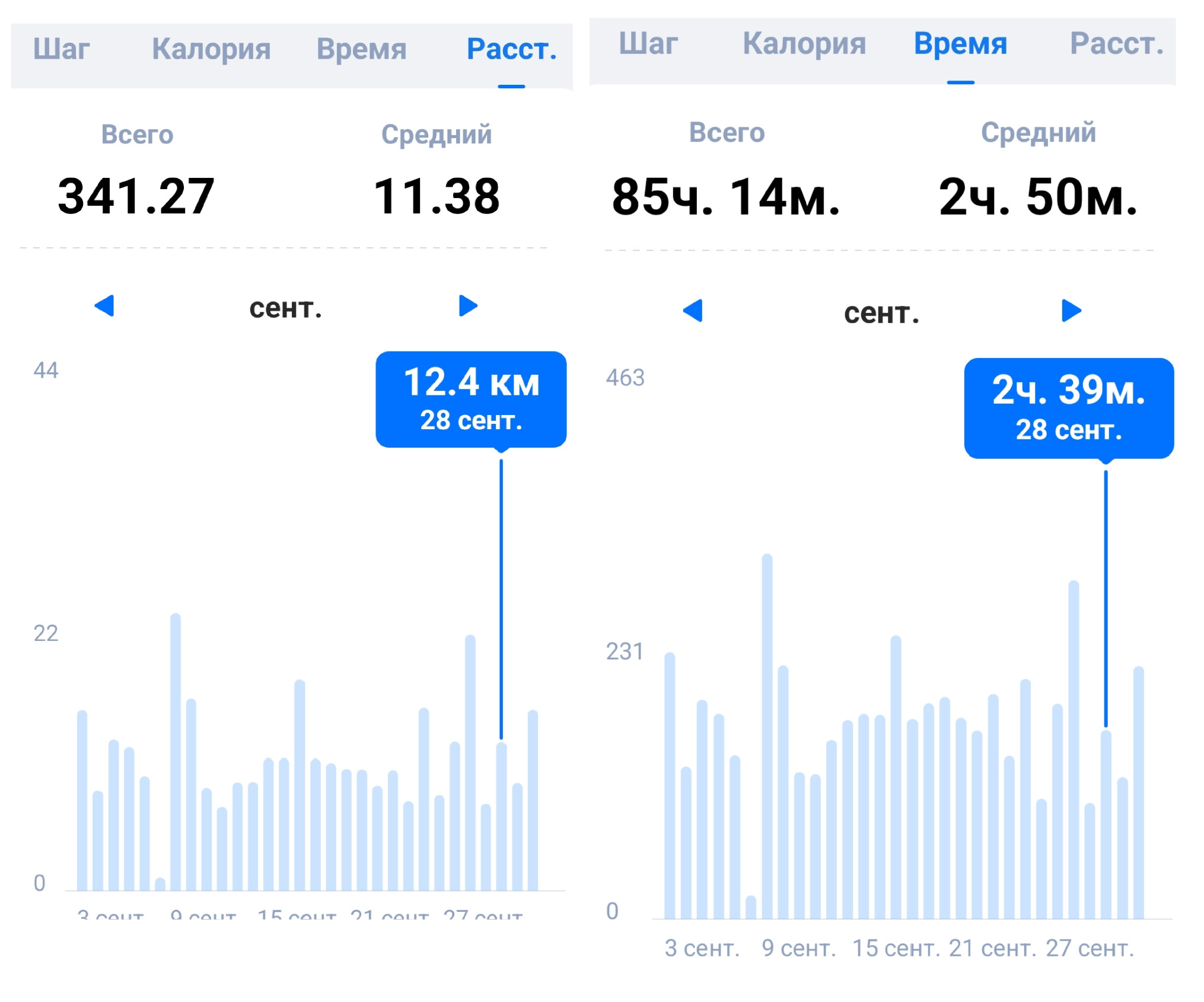
Task: Tap the 2ч. 39м. tooltip for 28 сент.
Action: [1069, 408]
